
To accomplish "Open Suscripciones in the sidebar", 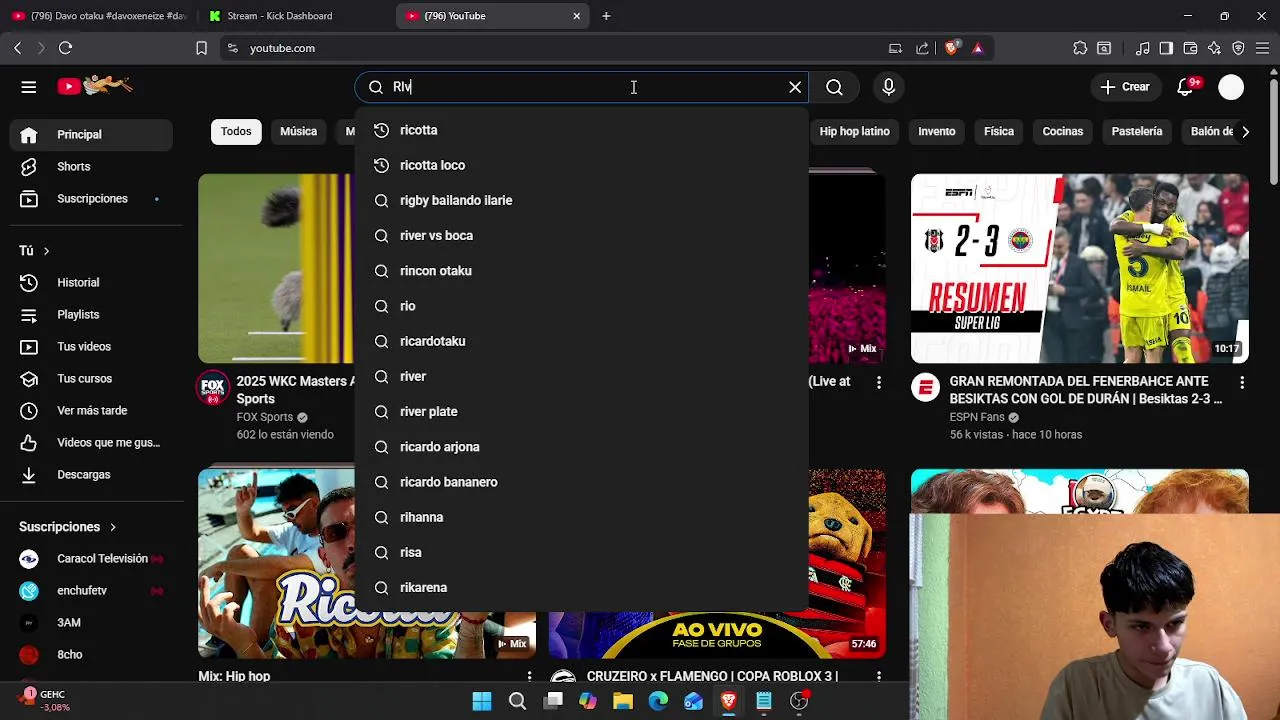I will coord(91,198).
